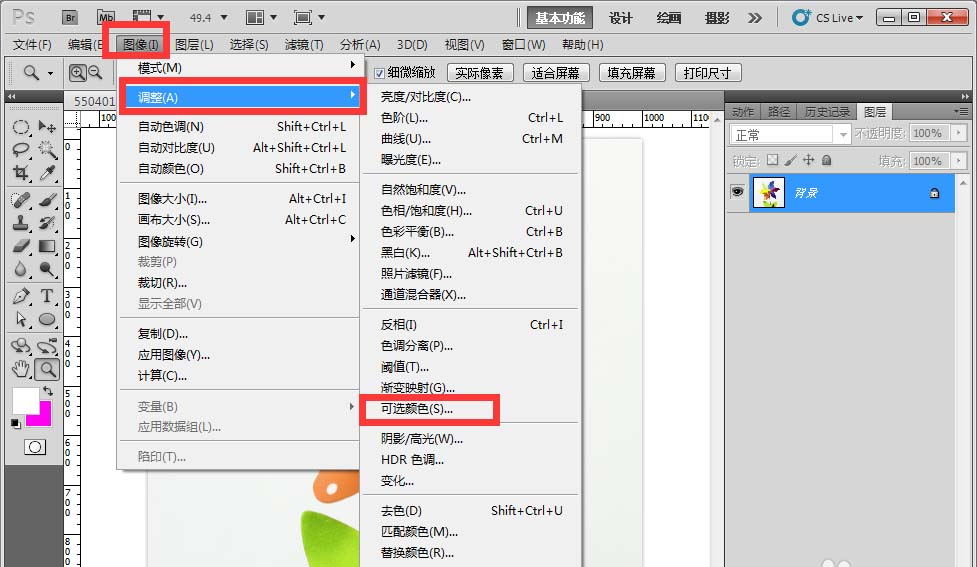Screen dimensions: 977x567
Task: Open the 正常 blend mode dropdown
Action: (790, 134)
